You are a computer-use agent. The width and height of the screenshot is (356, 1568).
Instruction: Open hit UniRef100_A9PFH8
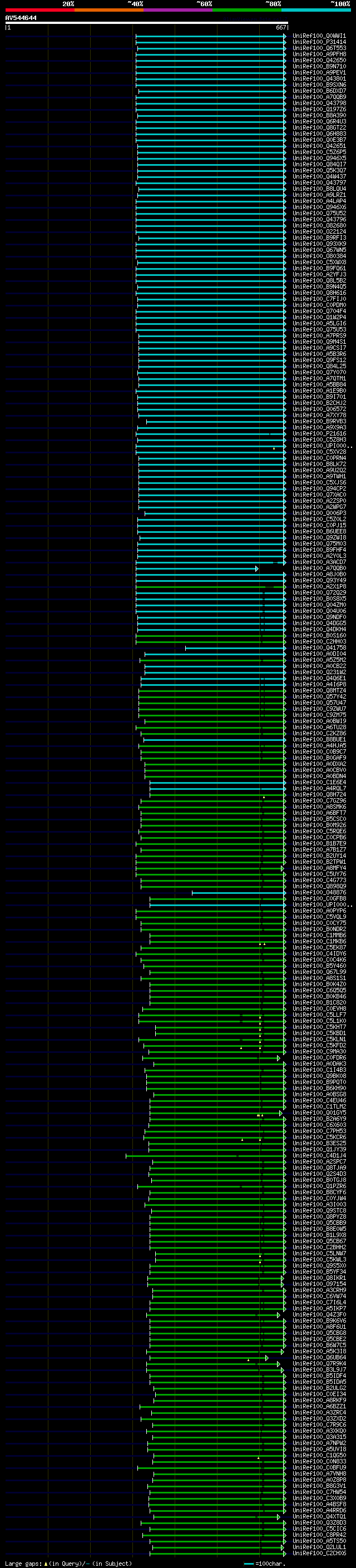(319, 54)
